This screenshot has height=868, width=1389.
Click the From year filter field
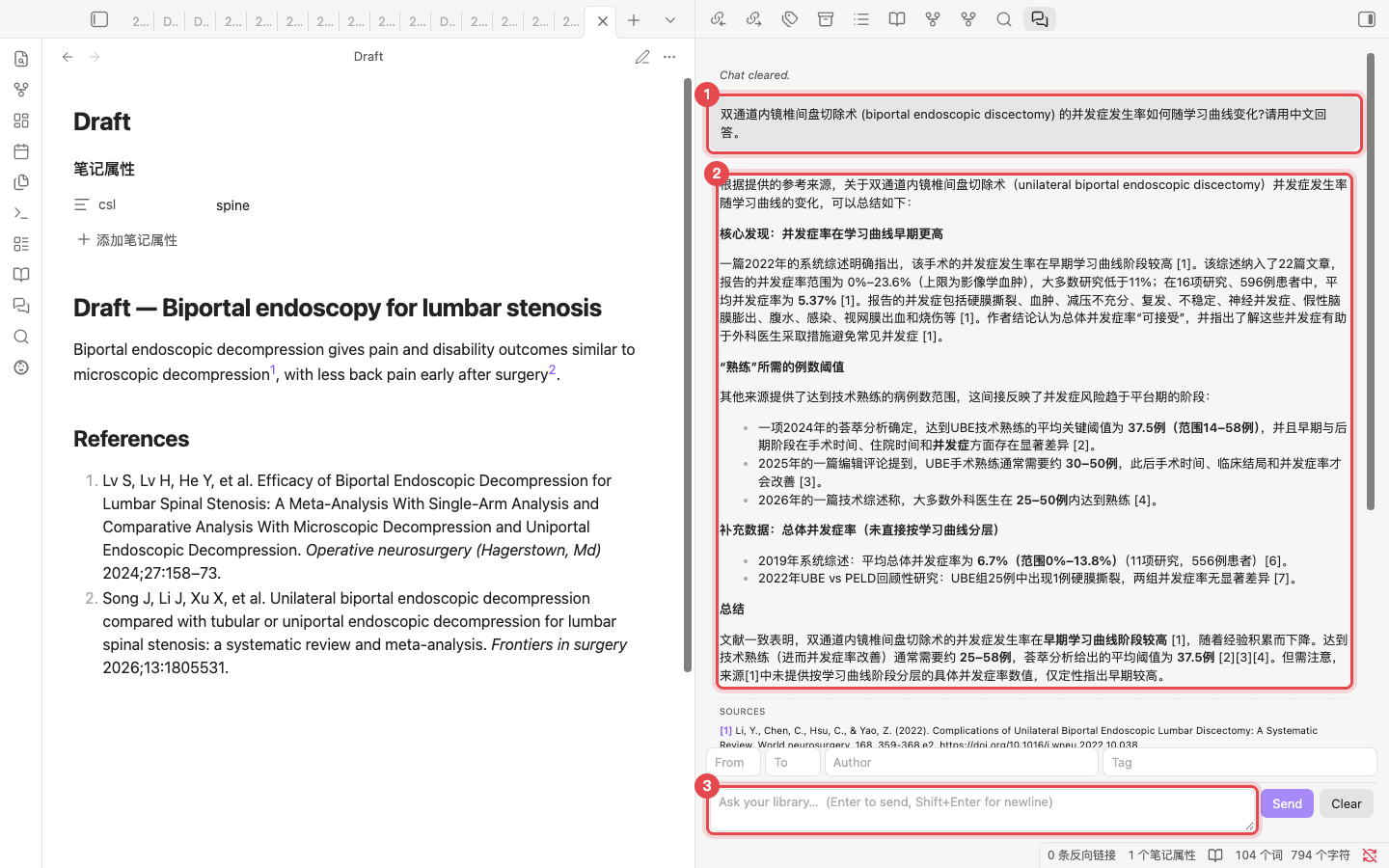click(733, 762)
